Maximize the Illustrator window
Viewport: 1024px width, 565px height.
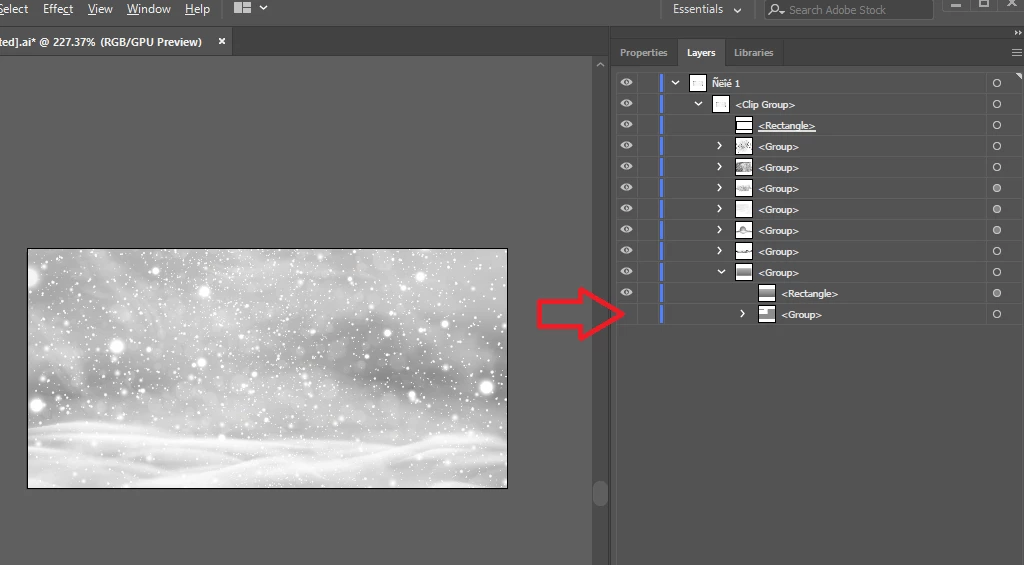(x=984, y=5)
